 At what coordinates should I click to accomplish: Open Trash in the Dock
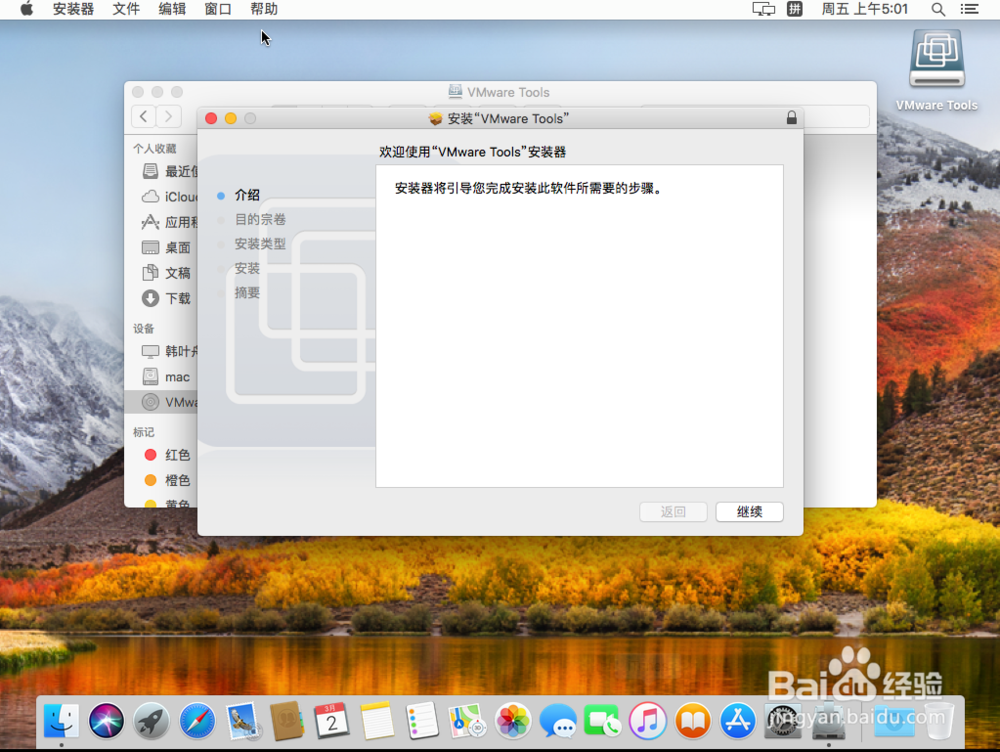click(x=938, y=721)
